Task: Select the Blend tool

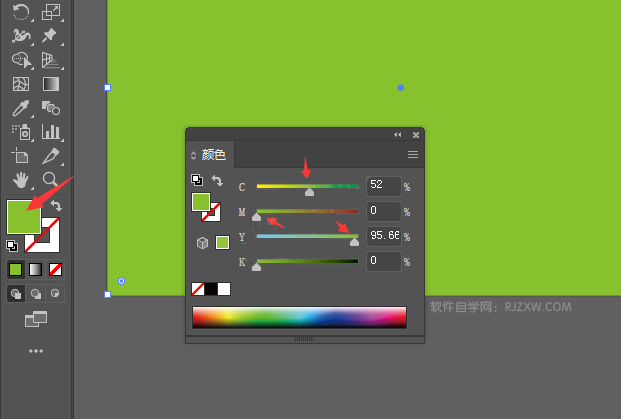Action: pos(51,108)
